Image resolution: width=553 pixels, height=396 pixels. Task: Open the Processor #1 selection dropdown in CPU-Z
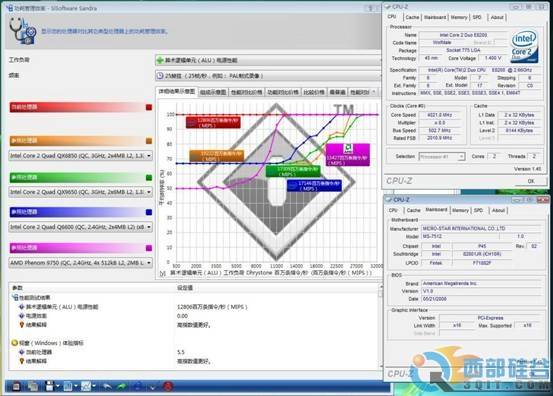[x=442, y=156]
